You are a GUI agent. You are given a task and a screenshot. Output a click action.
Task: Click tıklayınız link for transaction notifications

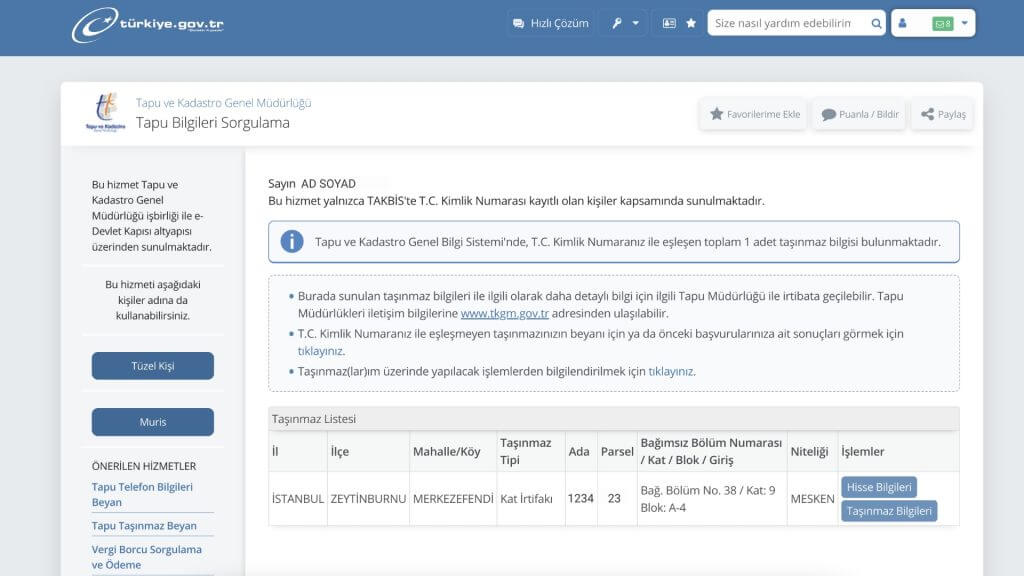671,372
